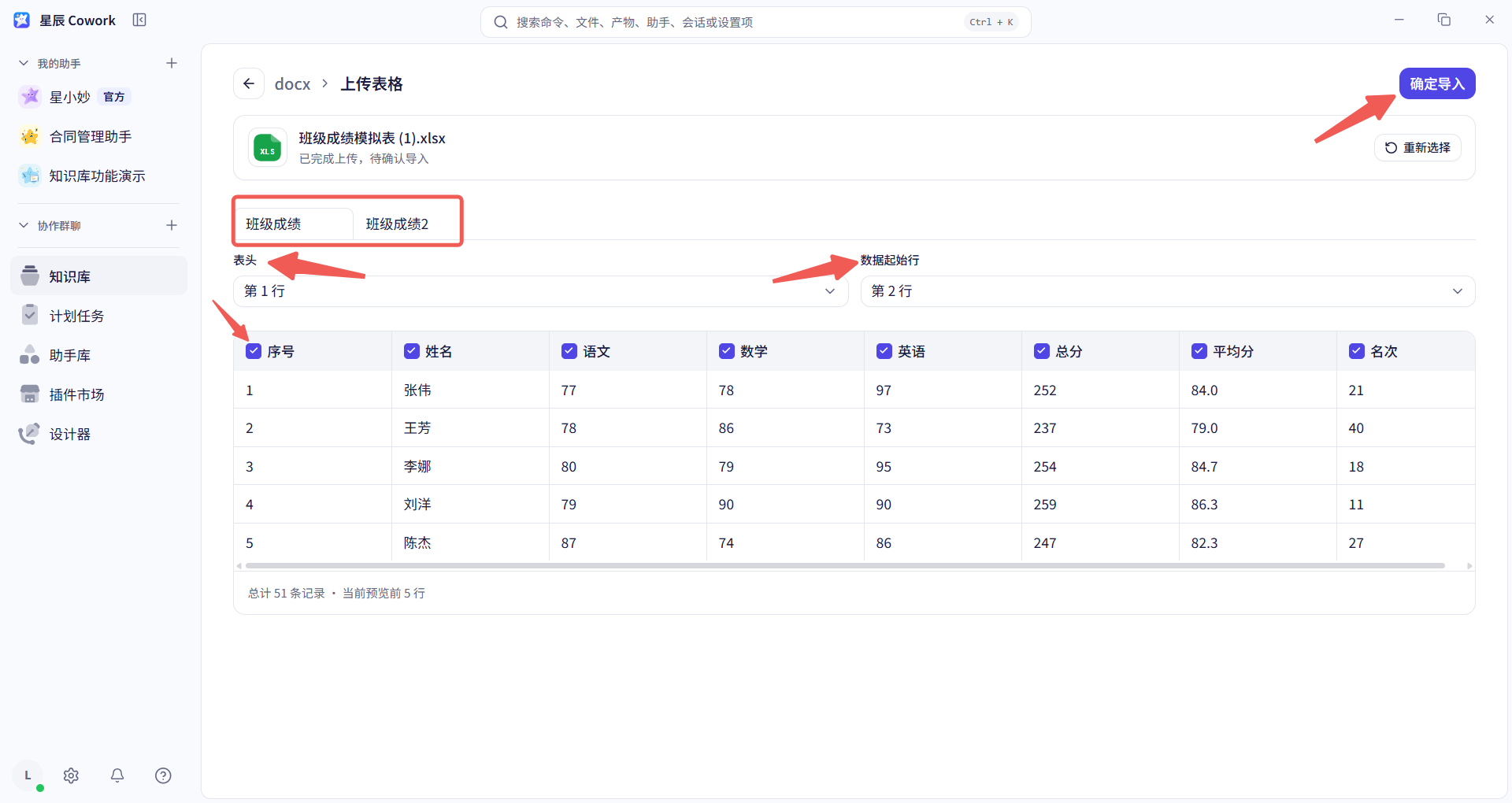Add a new assistant with plus icon

(x=172, y=63)
